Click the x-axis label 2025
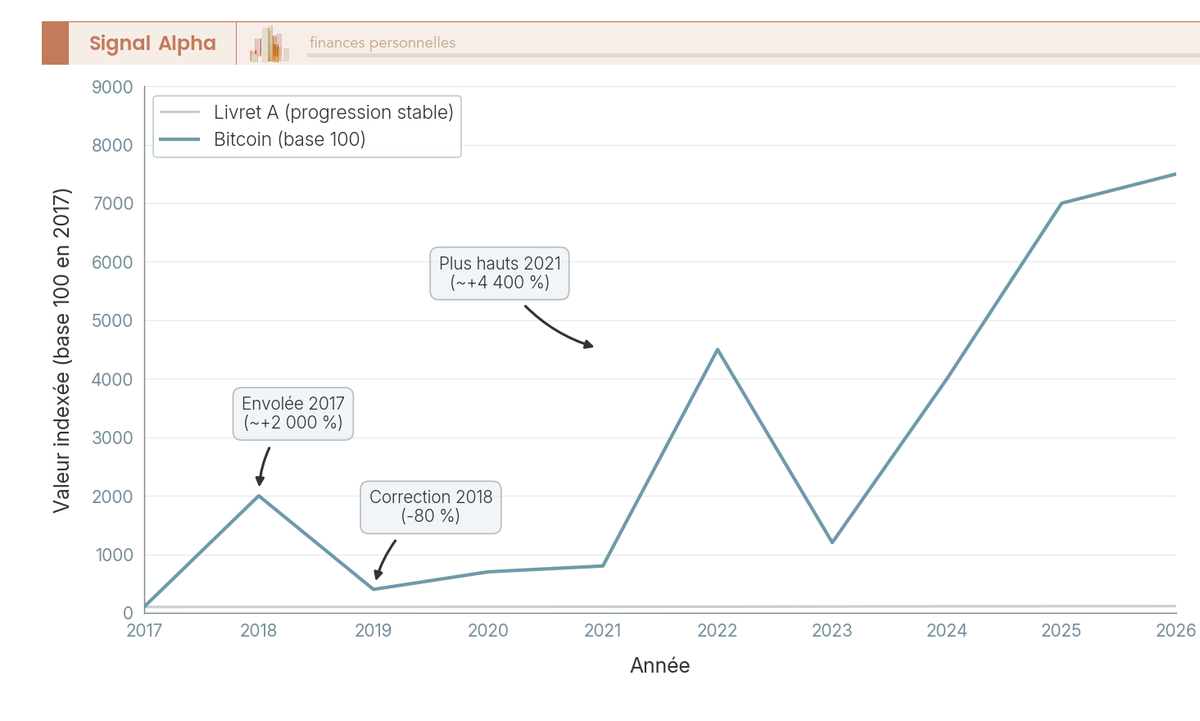Screen dimensions: 1200x721 1061,631
